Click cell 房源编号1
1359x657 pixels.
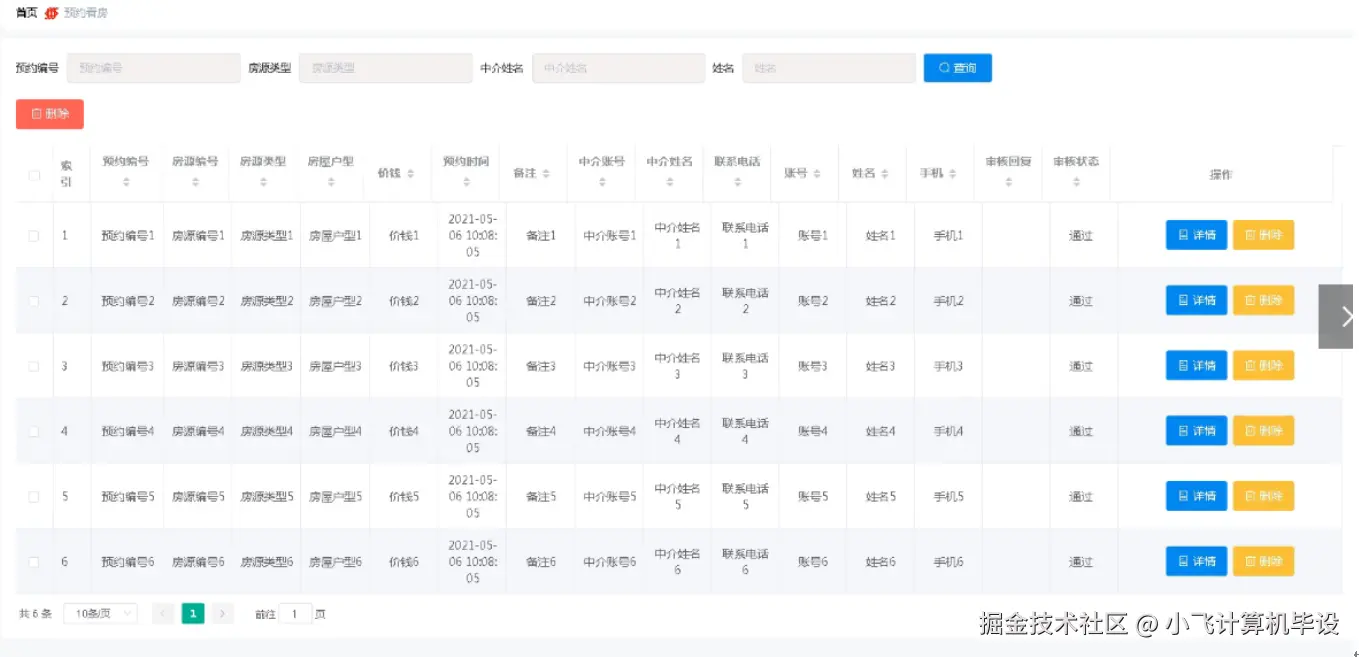point(198,236)
